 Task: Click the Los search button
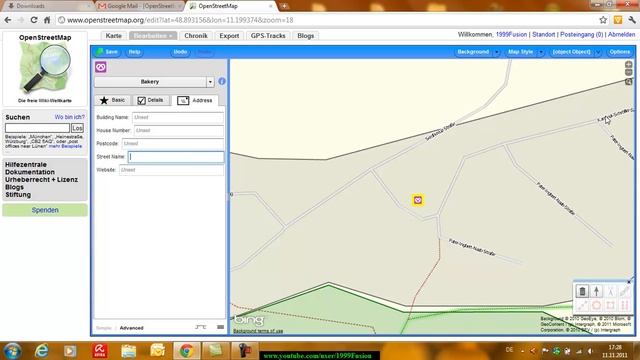(x=77, y=128)
